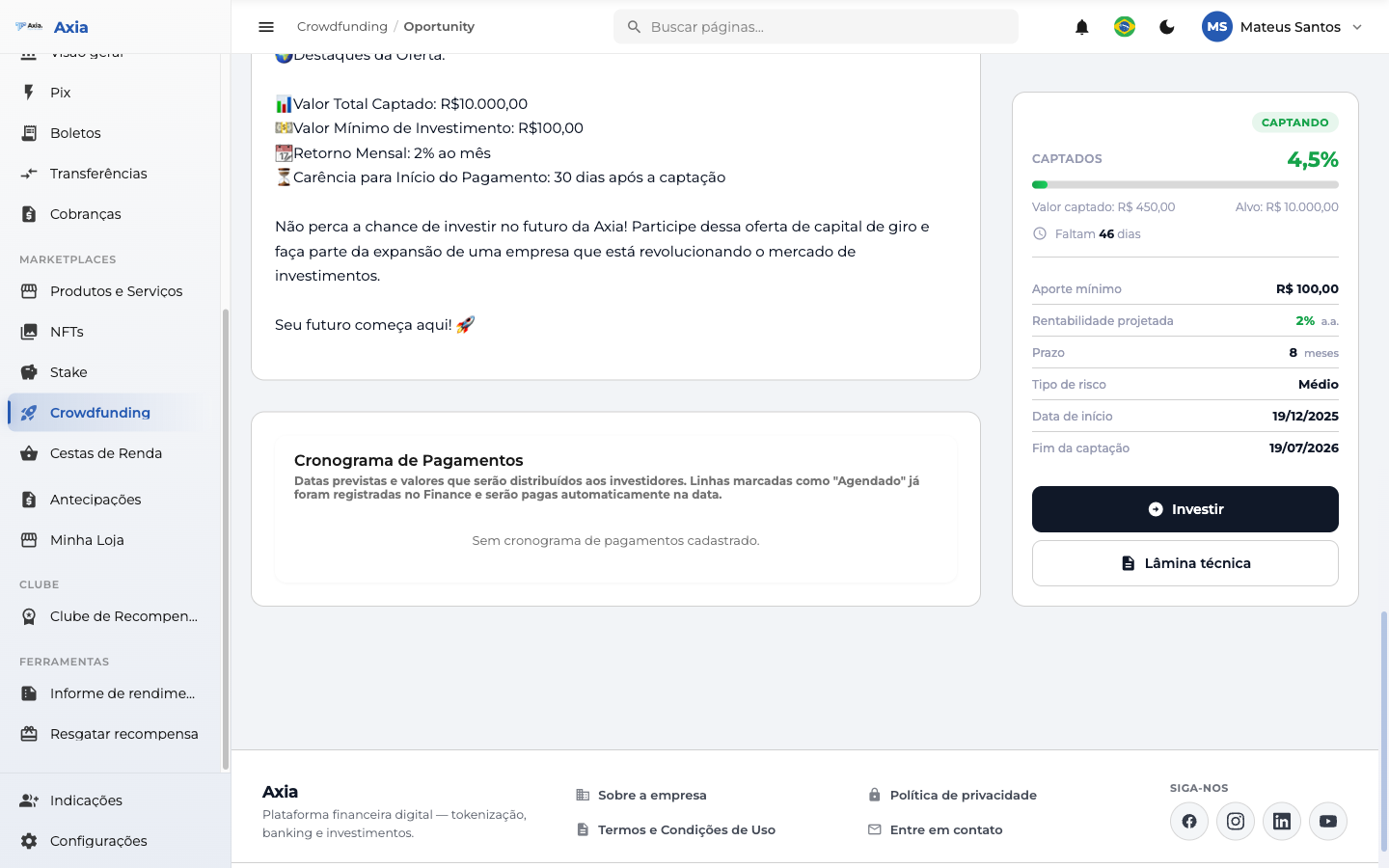Click 'Faltam 46 dias' remaining text
Image resolution: width=1389 pixels, height=868 pixels.
[1098, 234]
